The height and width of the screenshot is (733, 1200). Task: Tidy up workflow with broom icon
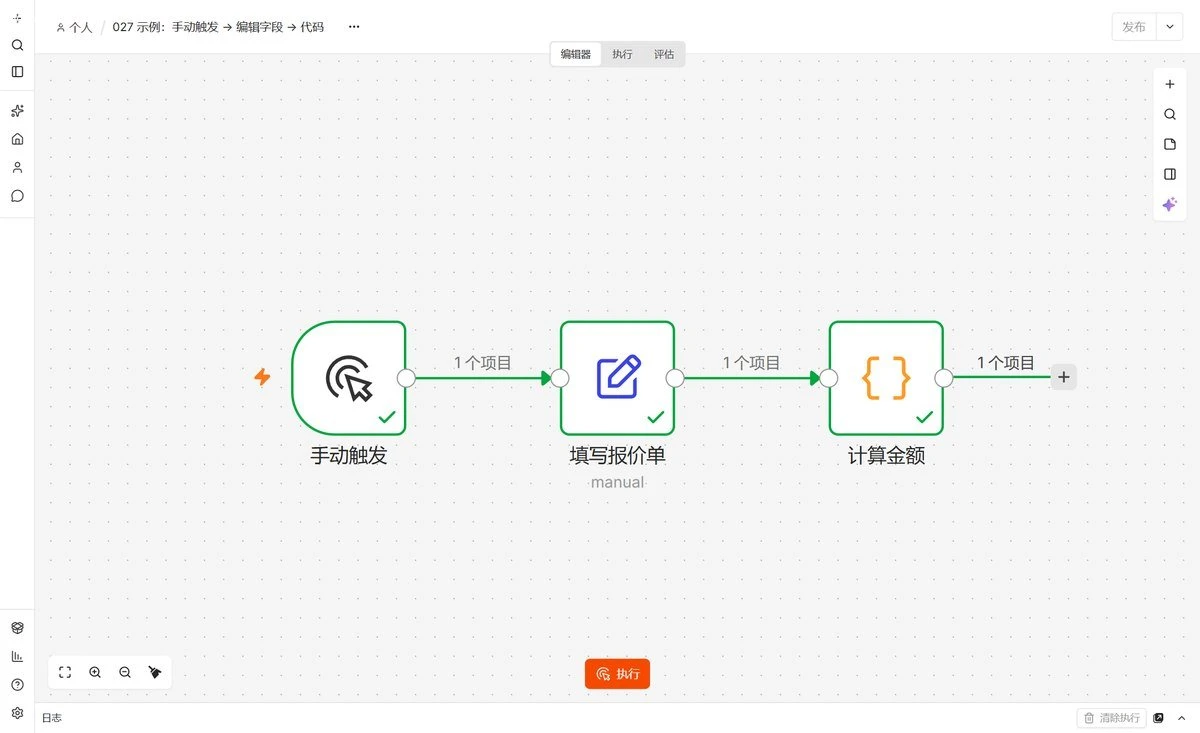point(155,673)
